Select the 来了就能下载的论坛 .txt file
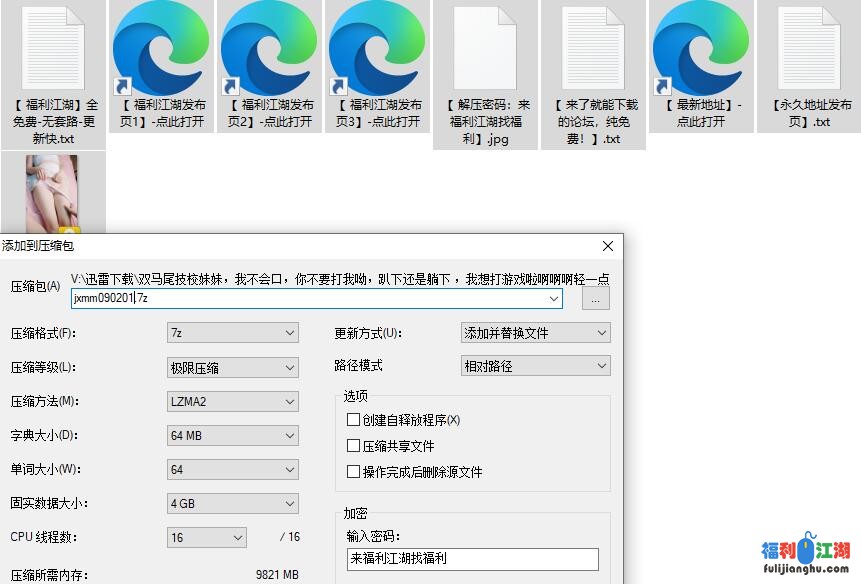861x584 pixels. coord(593,50)
